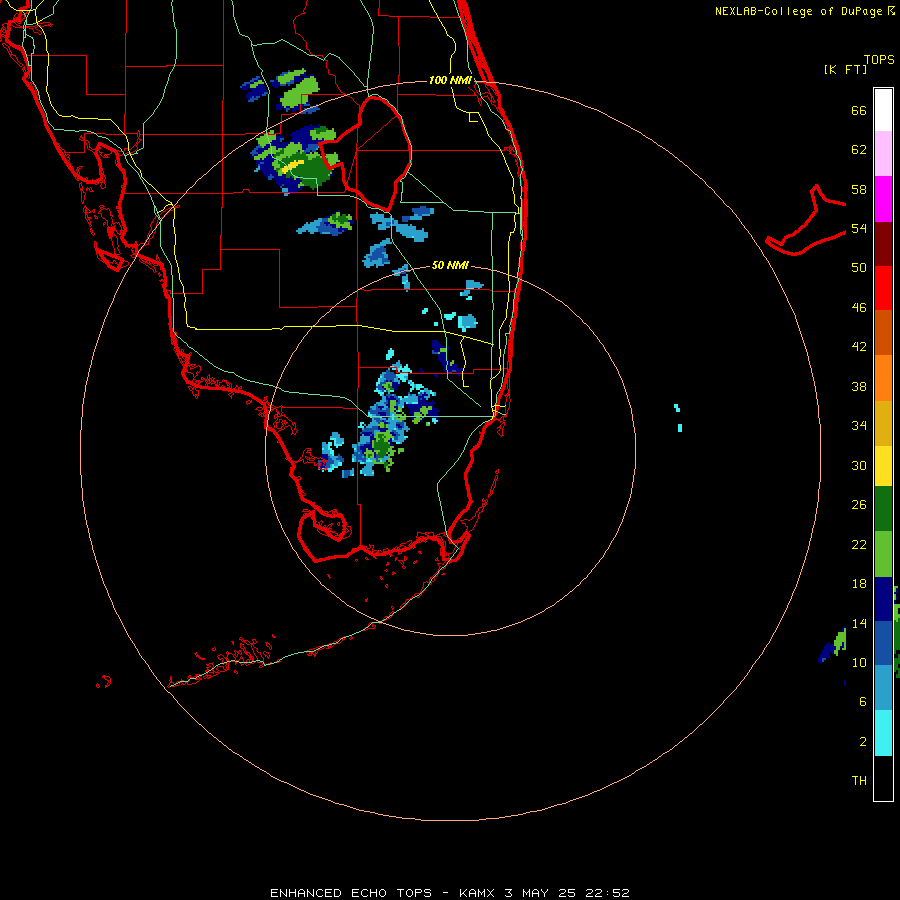Click the legend value 26
This screenshot has width=900, height=900.
[859, 505]
